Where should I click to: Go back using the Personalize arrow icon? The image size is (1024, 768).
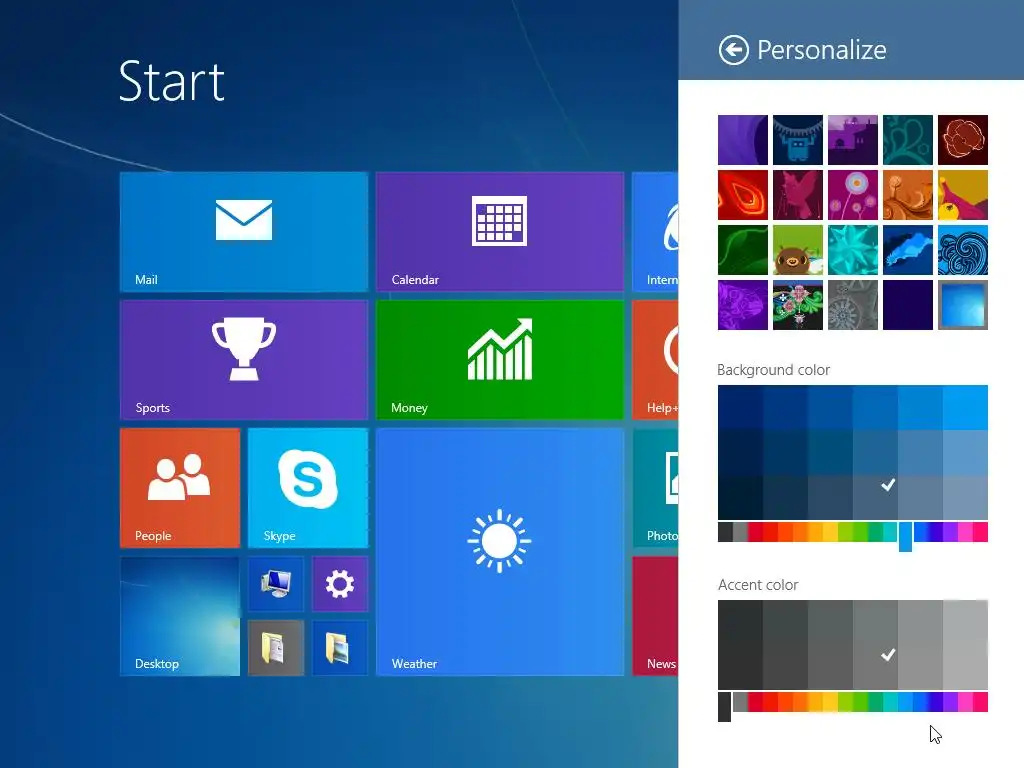(x=733, y=50)
